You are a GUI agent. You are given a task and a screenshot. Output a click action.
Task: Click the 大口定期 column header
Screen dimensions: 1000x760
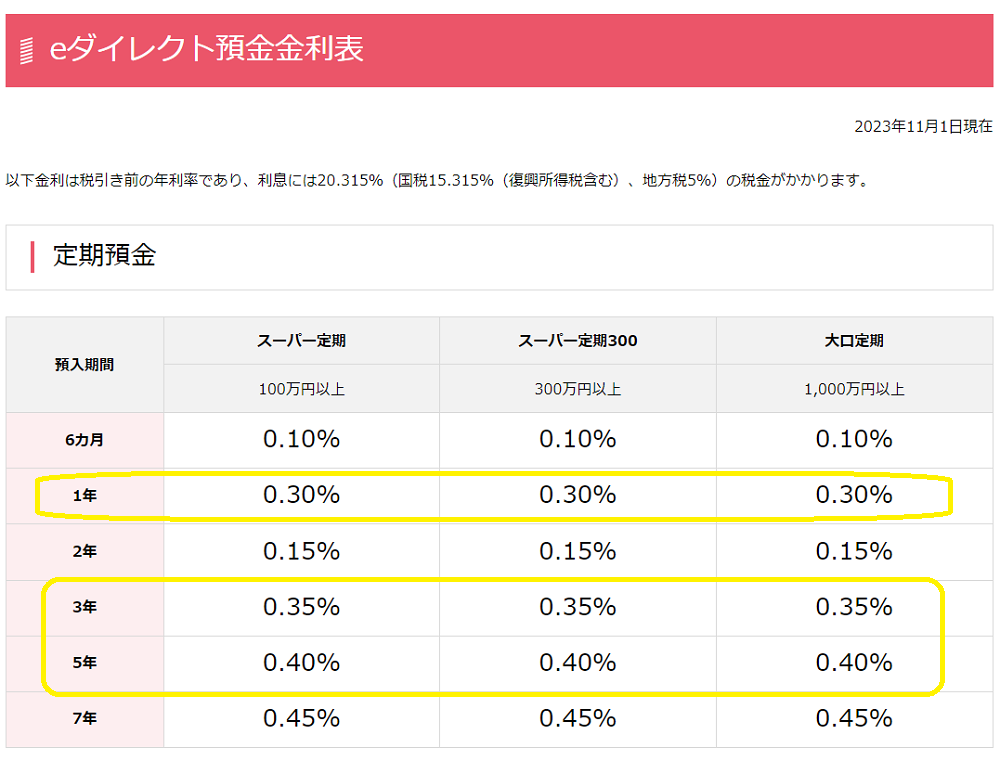(x=854, y=341)
